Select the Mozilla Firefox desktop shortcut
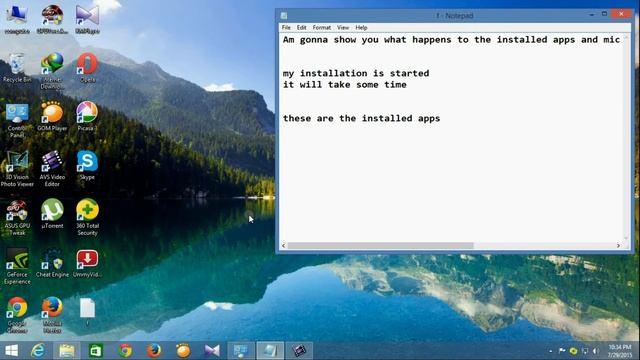The width and height of the screenshot is (640, 360). (52, 315)
